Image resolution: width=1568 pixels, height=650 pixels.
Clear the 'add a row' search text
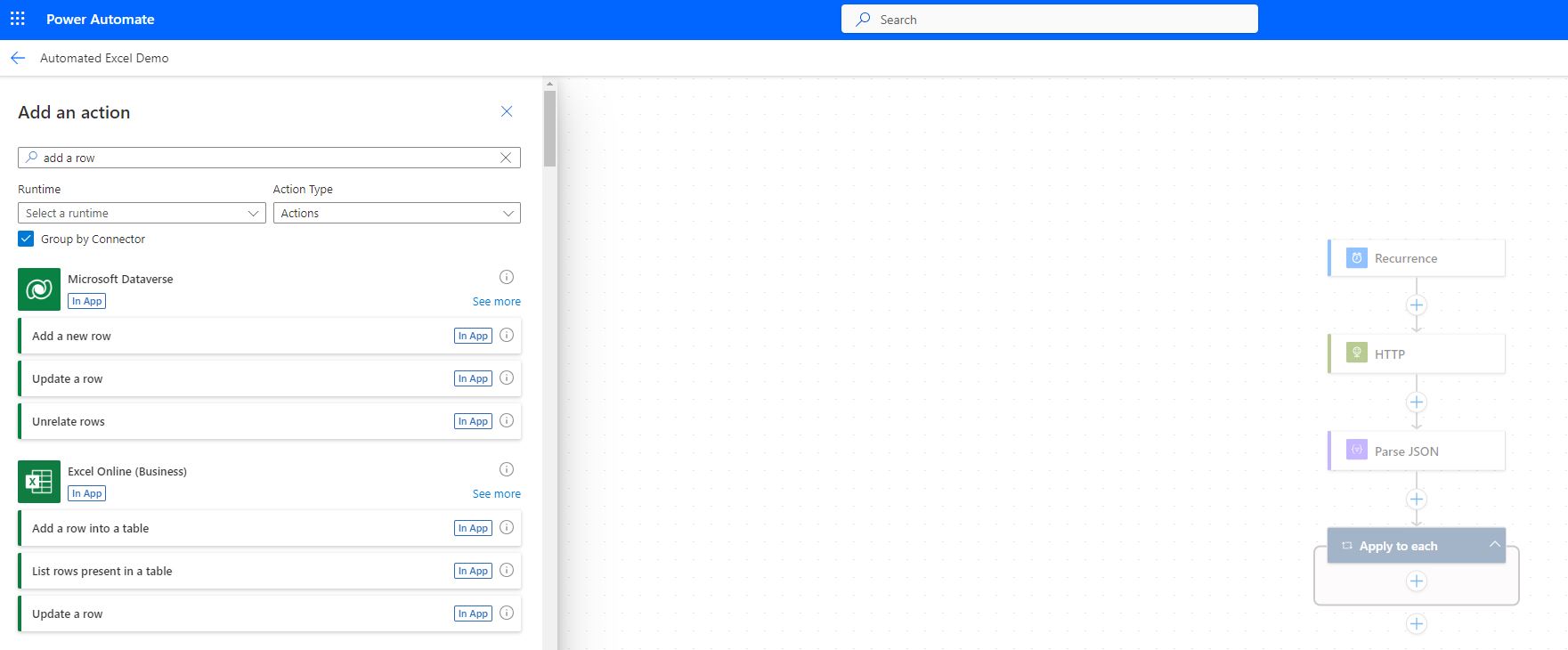[506, 158]
